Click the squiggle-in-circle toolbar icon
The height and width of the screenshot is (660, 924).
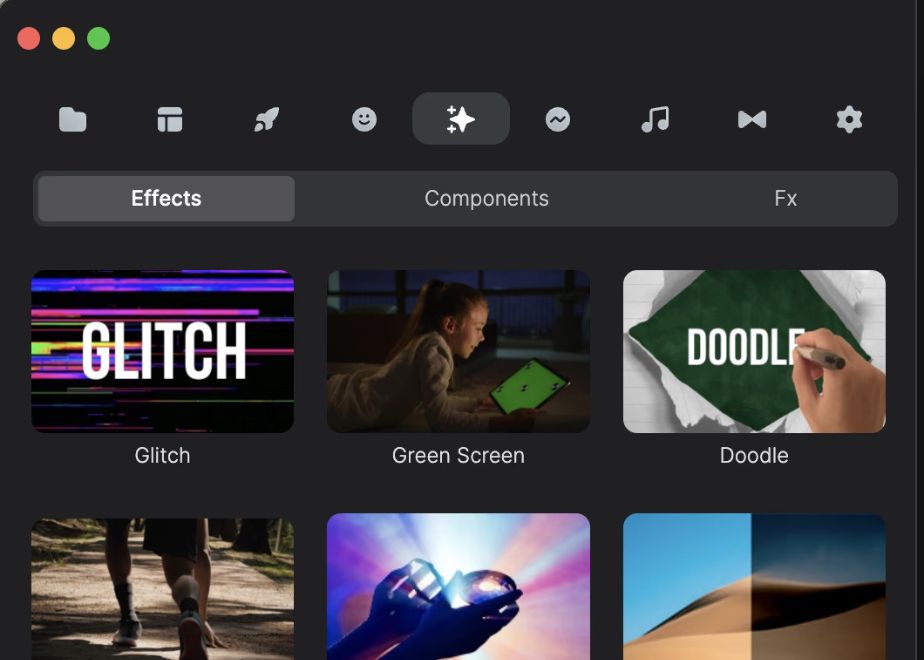point(558,120)
